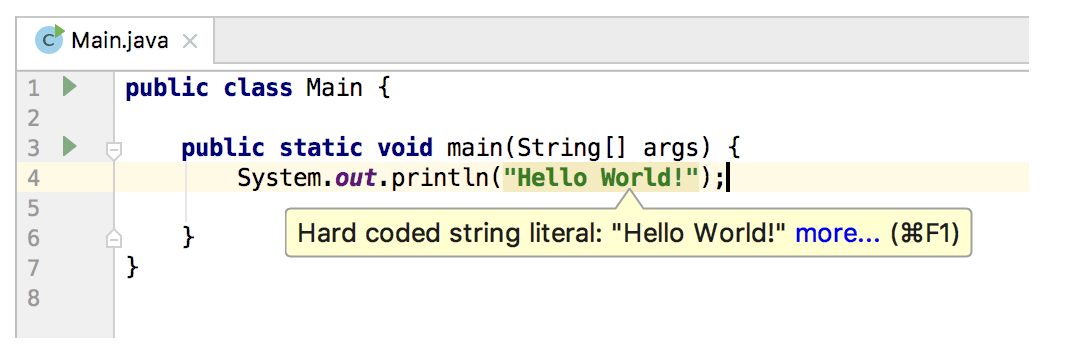Run the Main class from line 1 gutter arrow
This screenshot has height=360, width=1076.
click(69, 87)
